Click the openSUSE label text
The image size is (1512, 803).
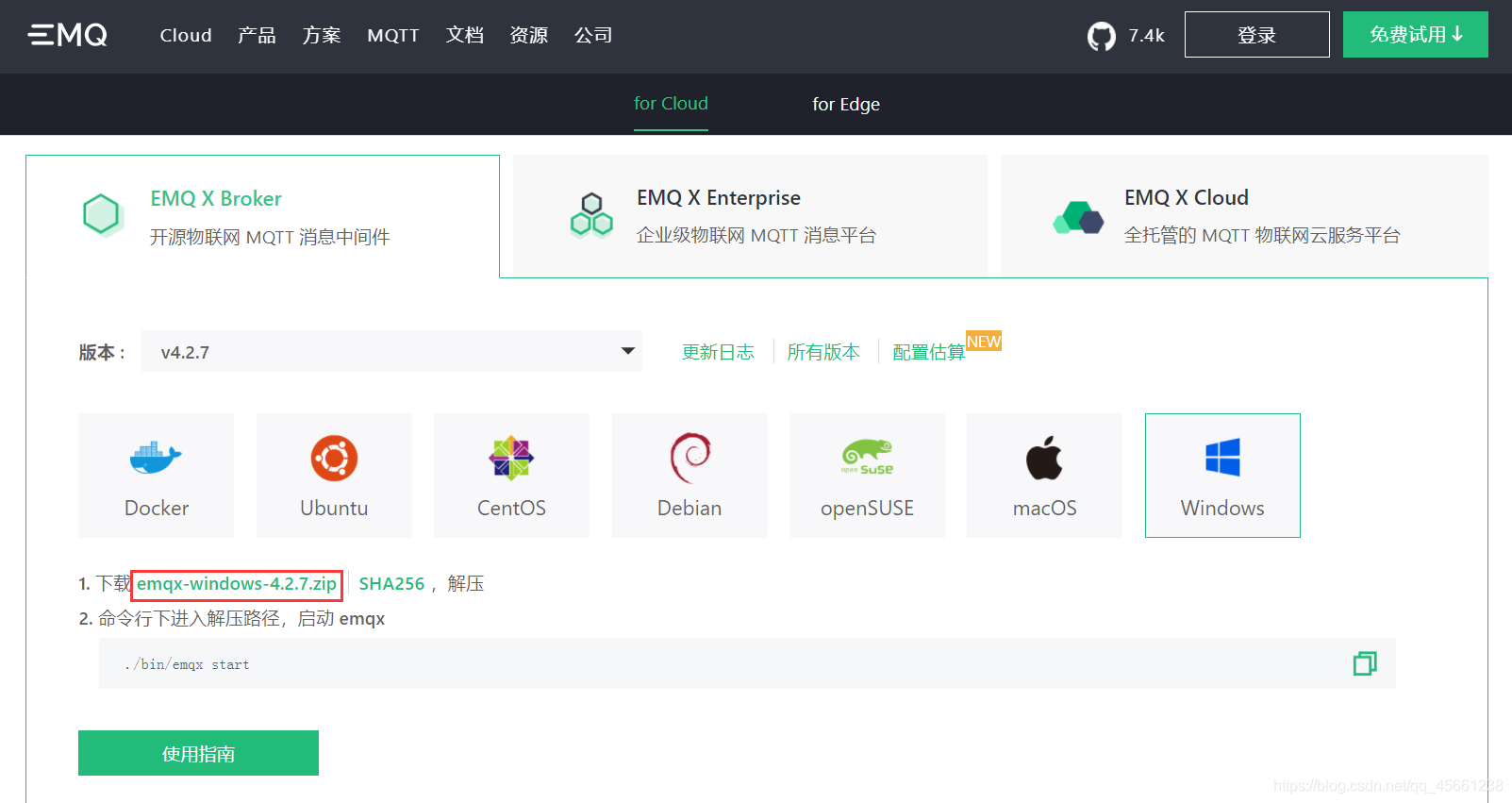(x=867, y=509)
